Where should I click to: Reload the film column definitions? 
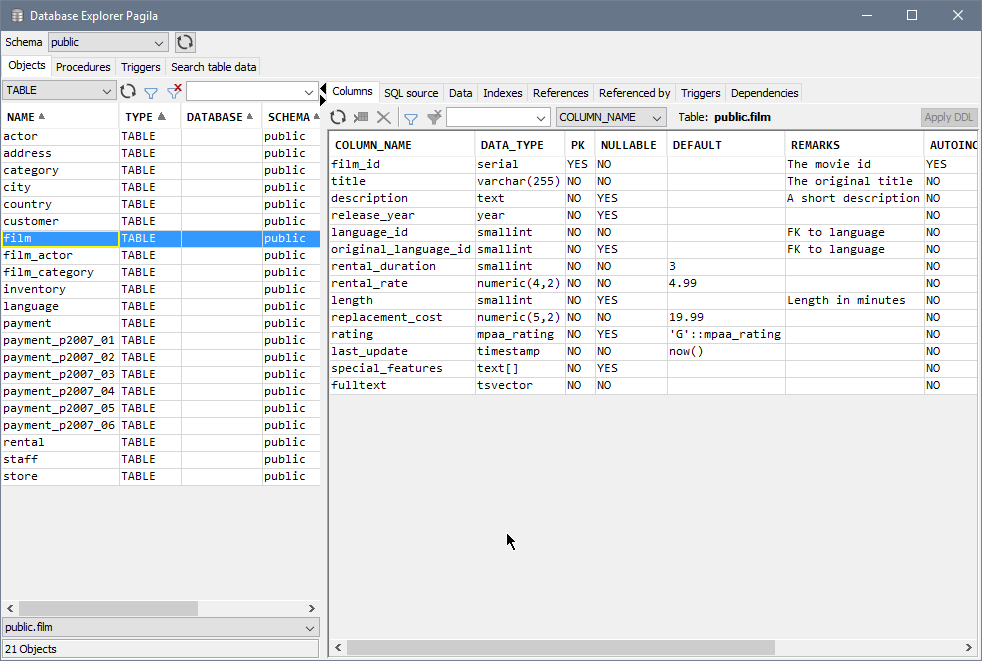pyautogui.click(x=338, y=117)
